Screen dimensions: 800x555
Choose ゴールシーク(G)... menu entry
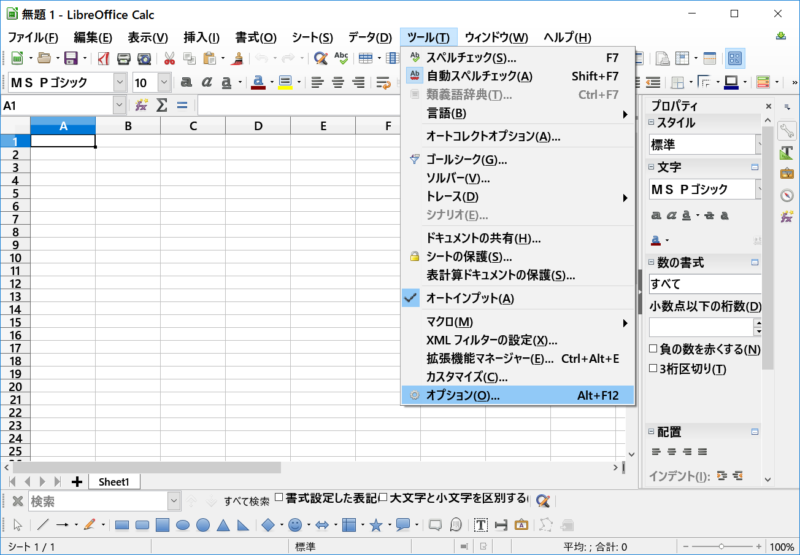point(466,160)
